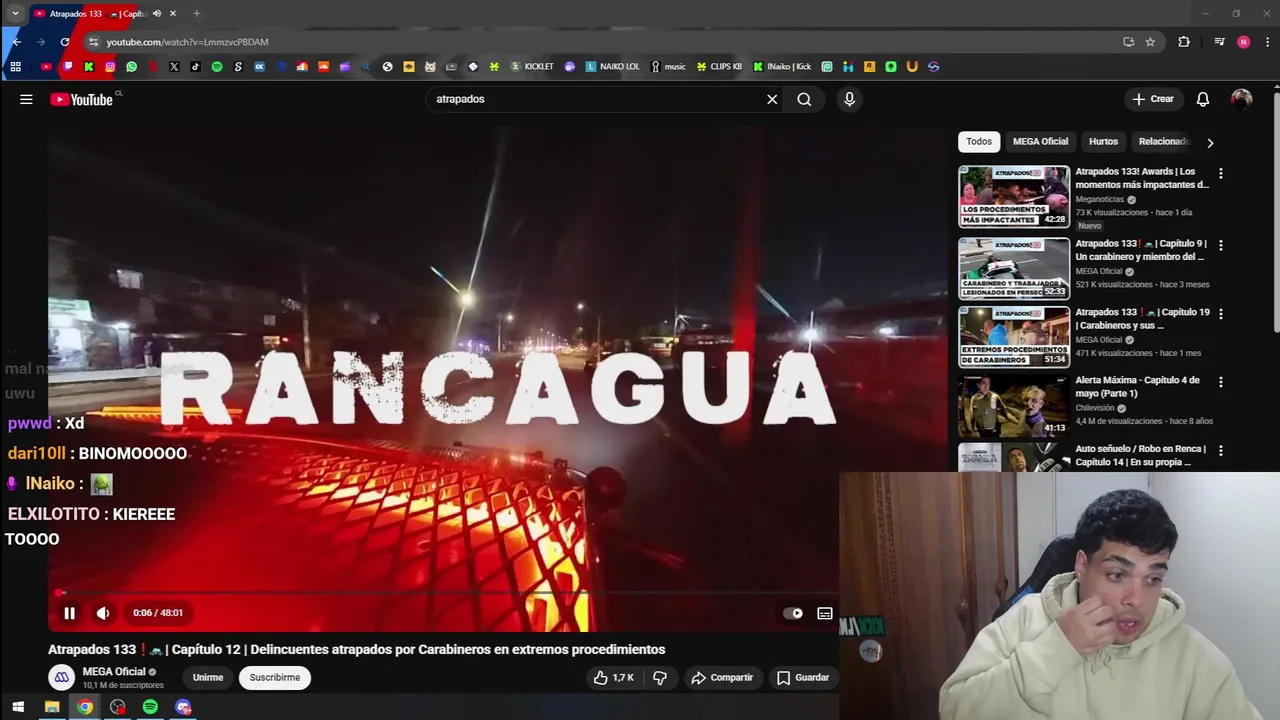Select the Relacionados filter chip

coord(1164,141)
